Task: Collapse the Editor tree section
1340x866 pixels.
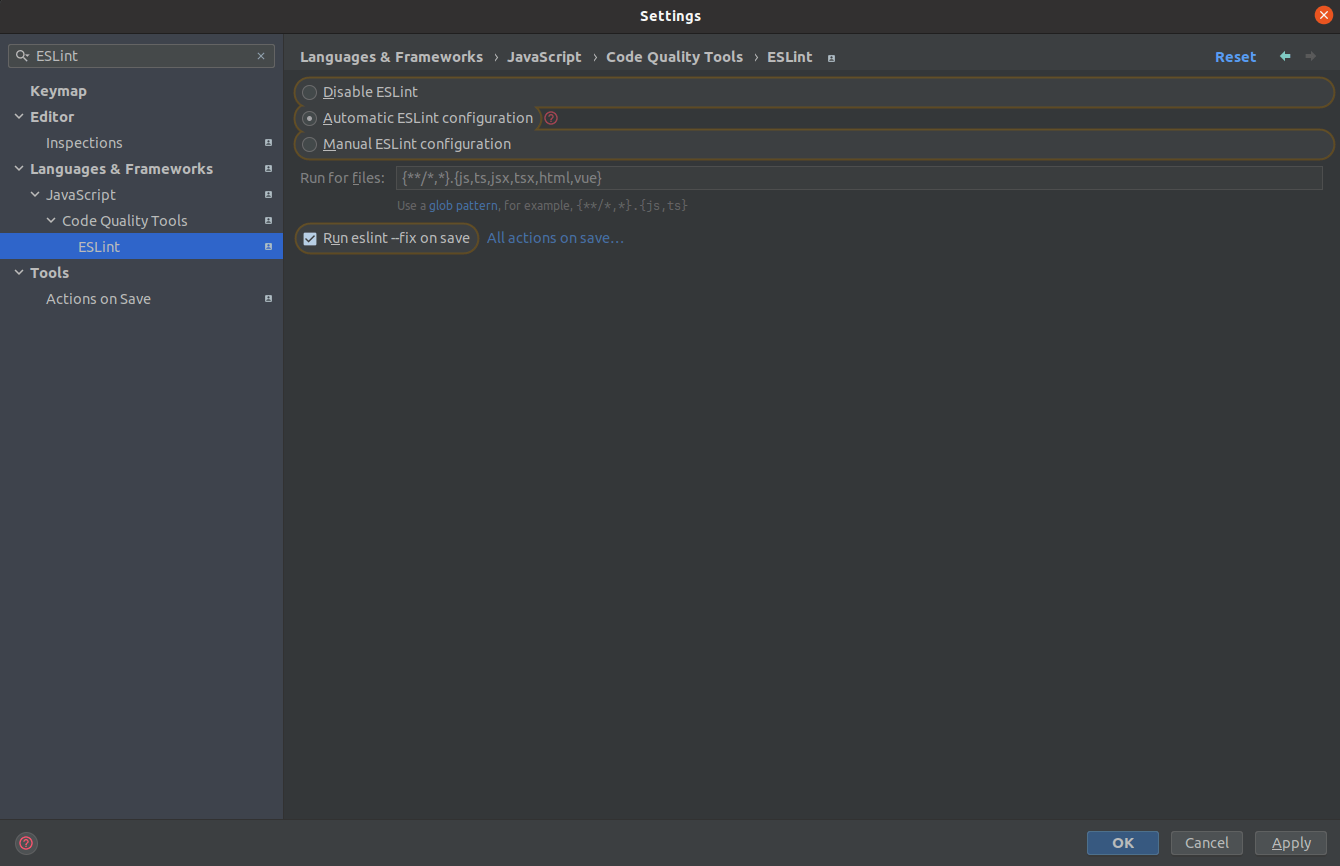Action: (x=19, y=117)
